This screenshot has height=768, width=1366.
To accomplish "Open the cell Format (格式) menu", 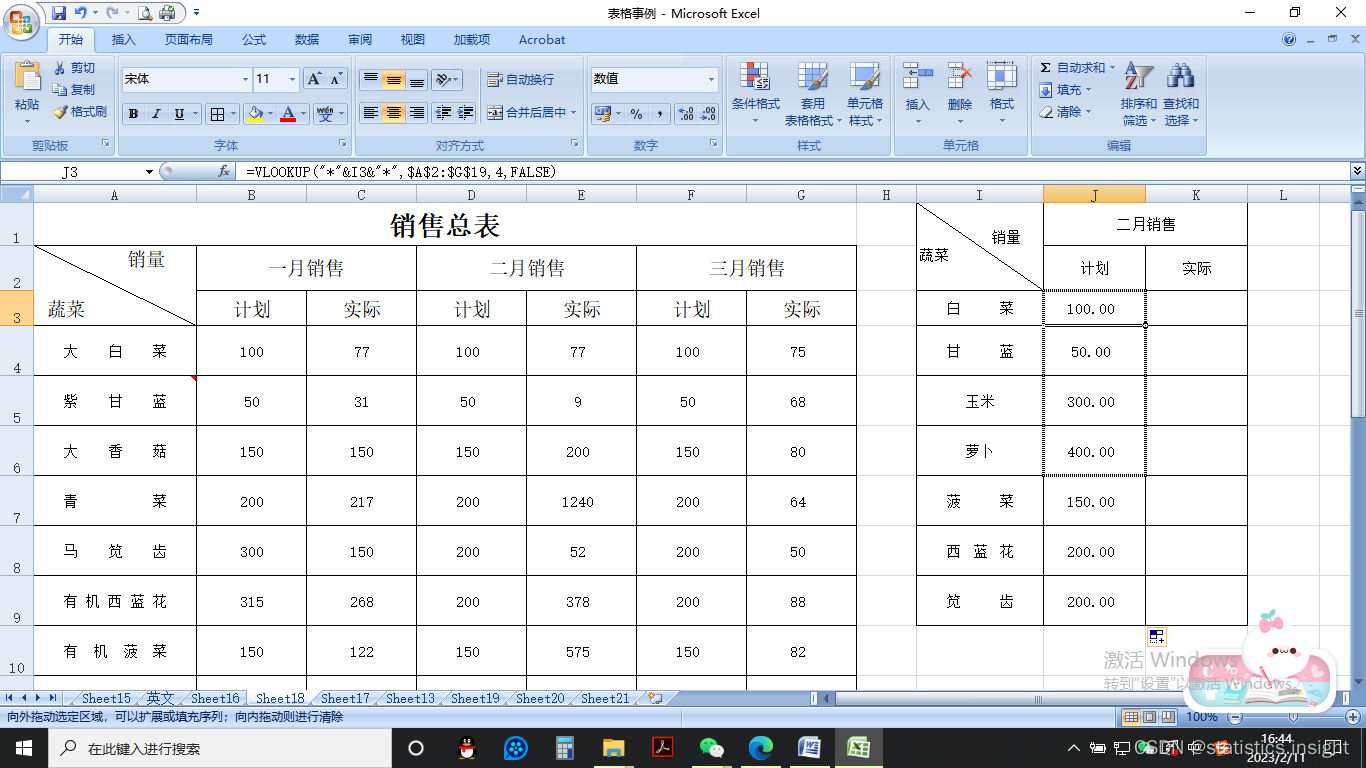I will [1002, 94].
